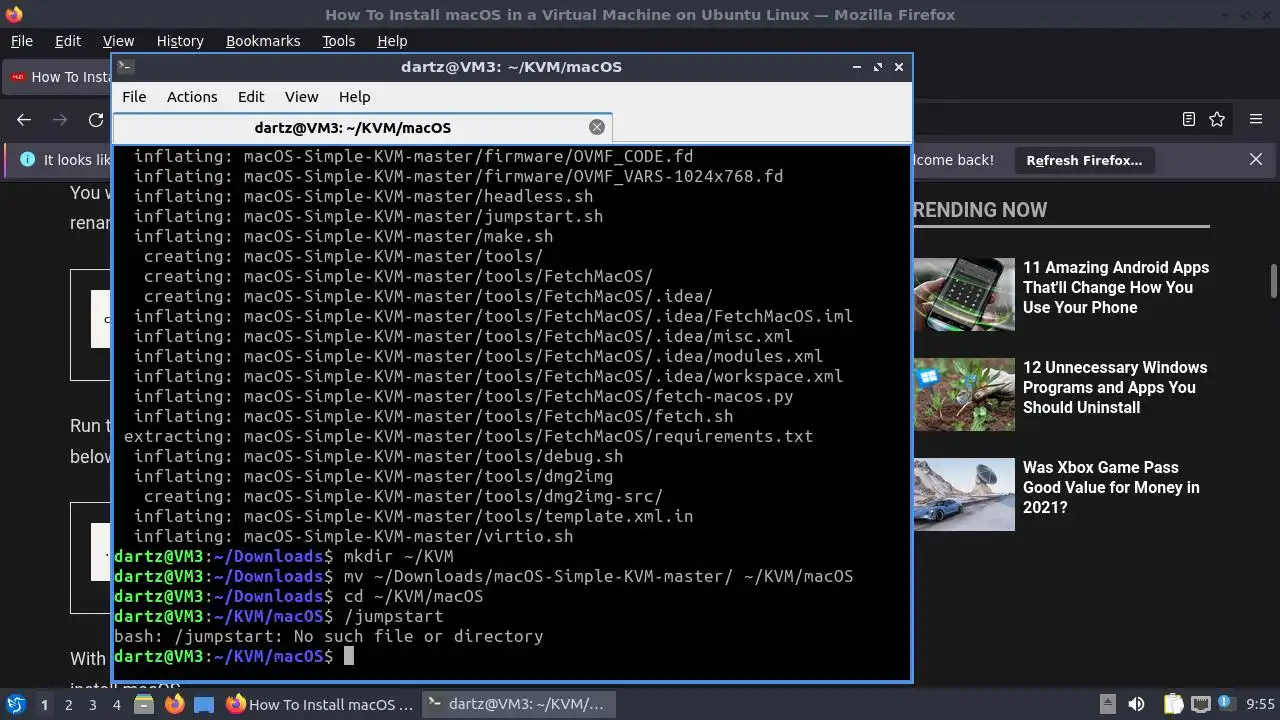
Task: Click the line 'mkdir ~/KVM' in terminal
Action: coord(399,556)
